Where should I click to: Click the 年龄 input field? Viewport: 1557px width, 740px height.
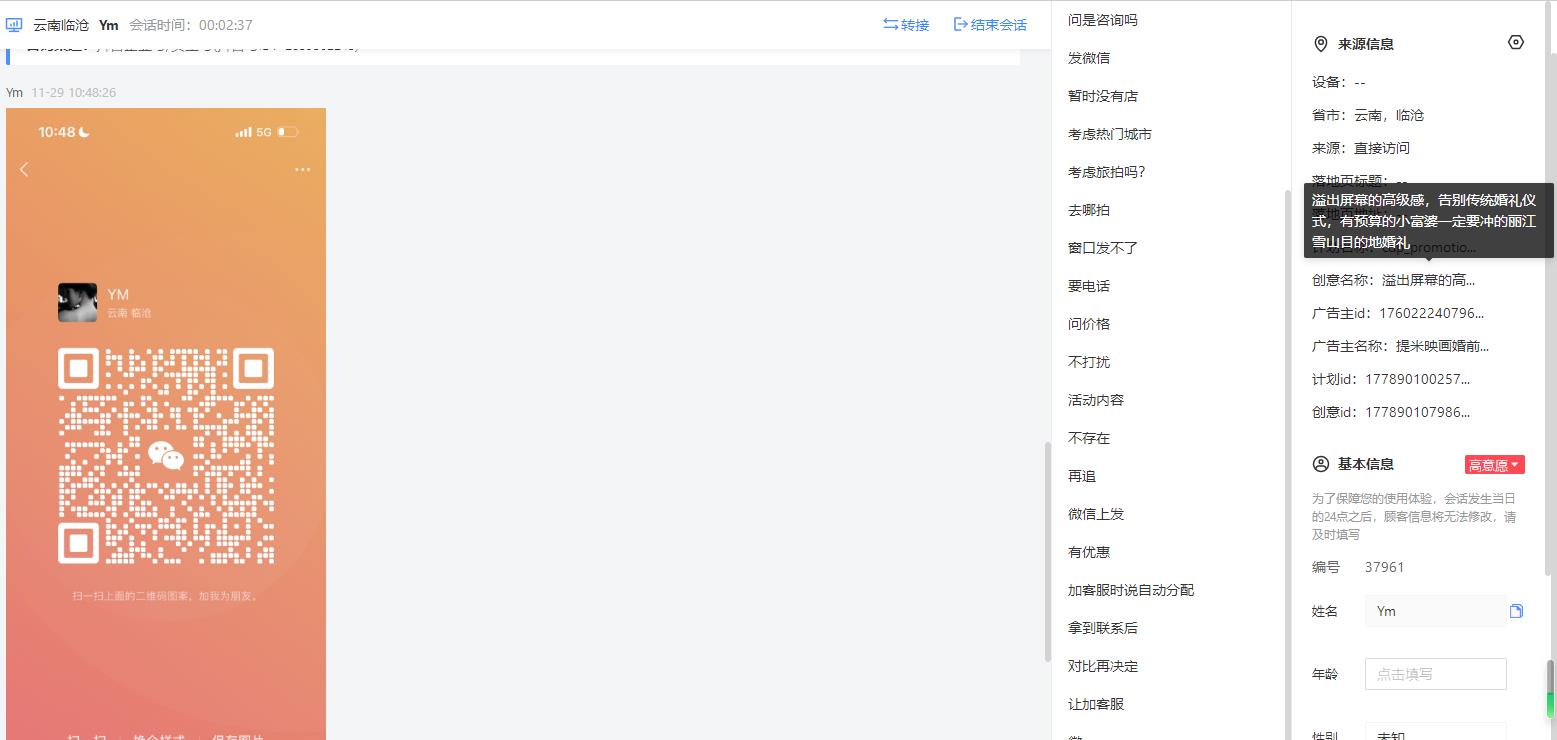coord(1435,674)
